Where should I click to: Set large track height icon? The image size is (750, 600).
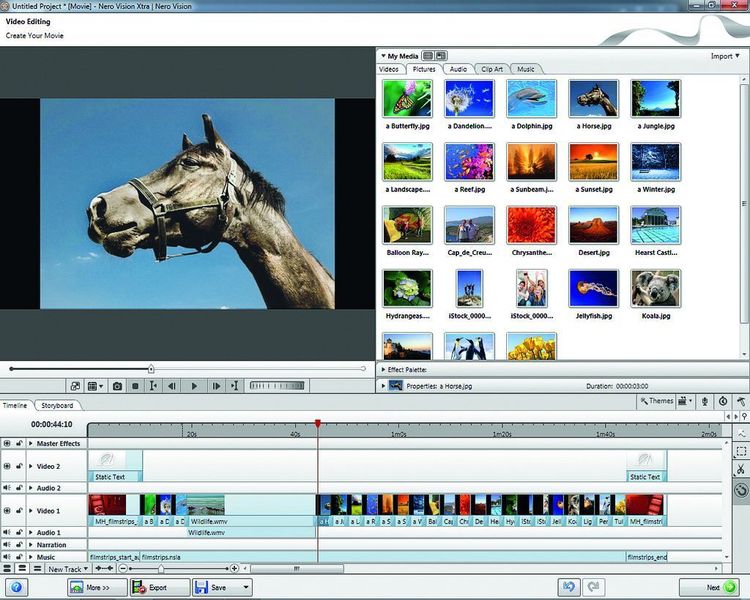click(x=7, y=568)
